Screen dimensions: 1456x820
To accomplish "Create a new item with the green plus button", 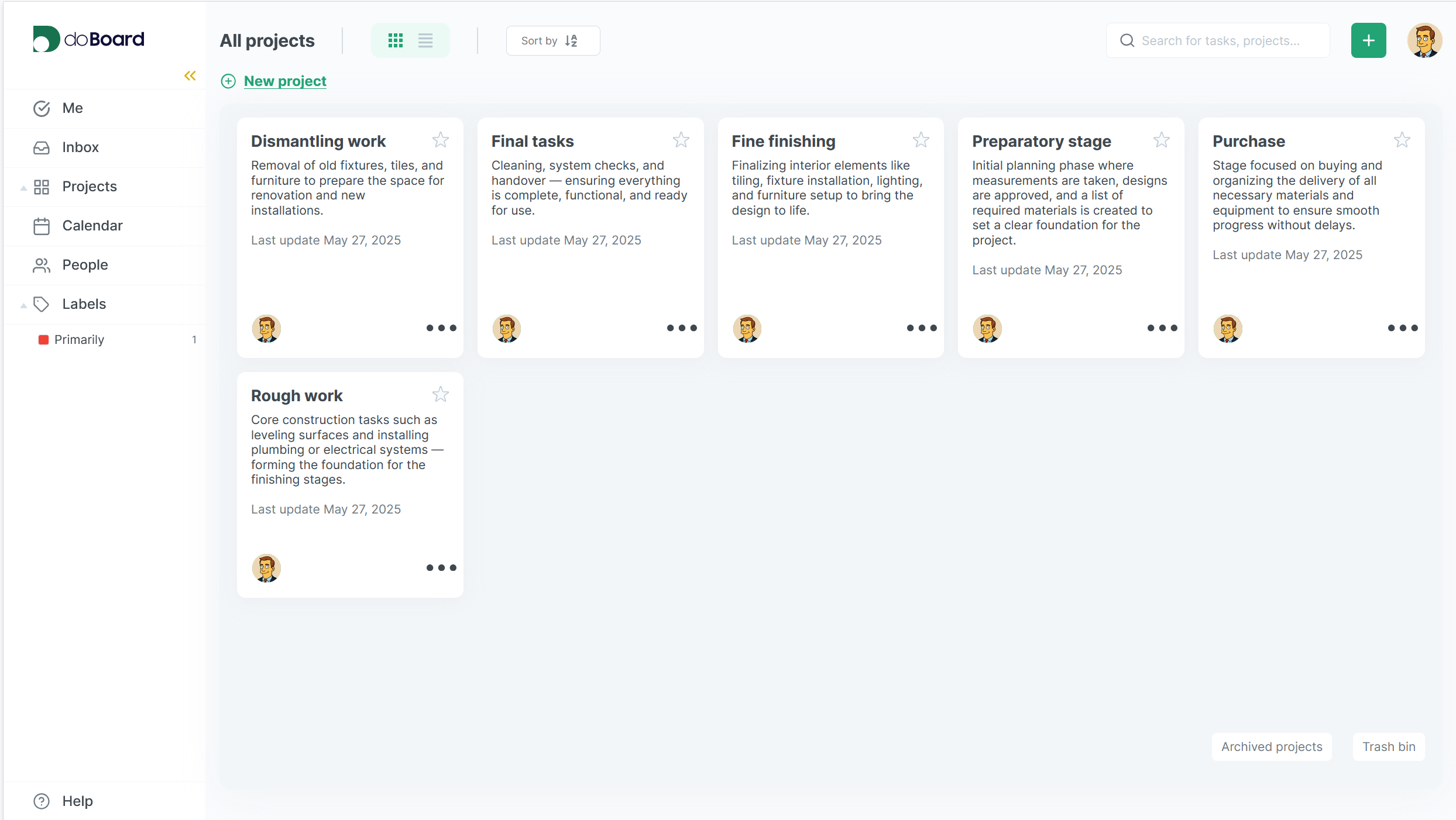I will (x=1368, y=40).
